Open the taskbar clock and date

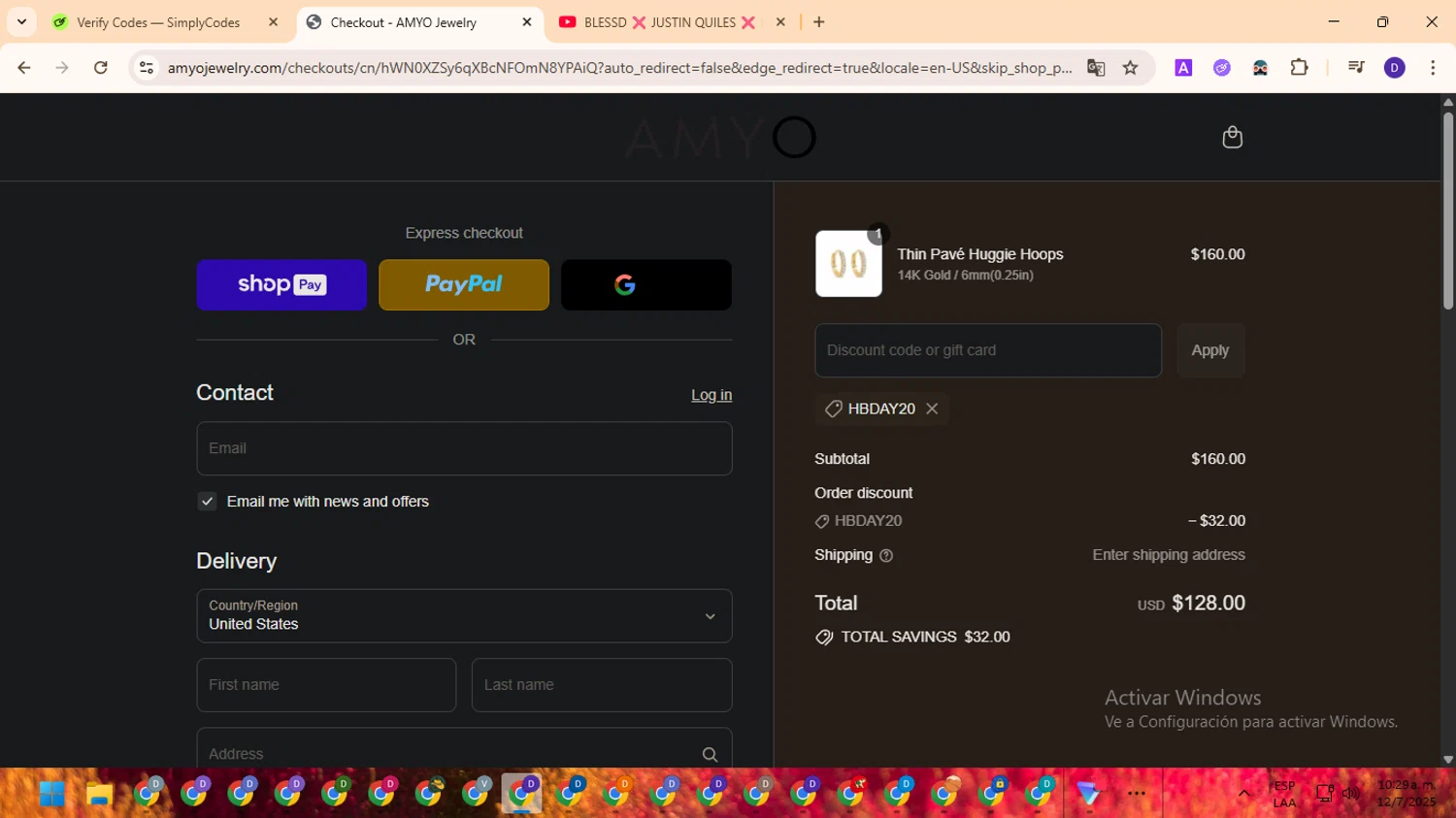tap(1406, 794)
